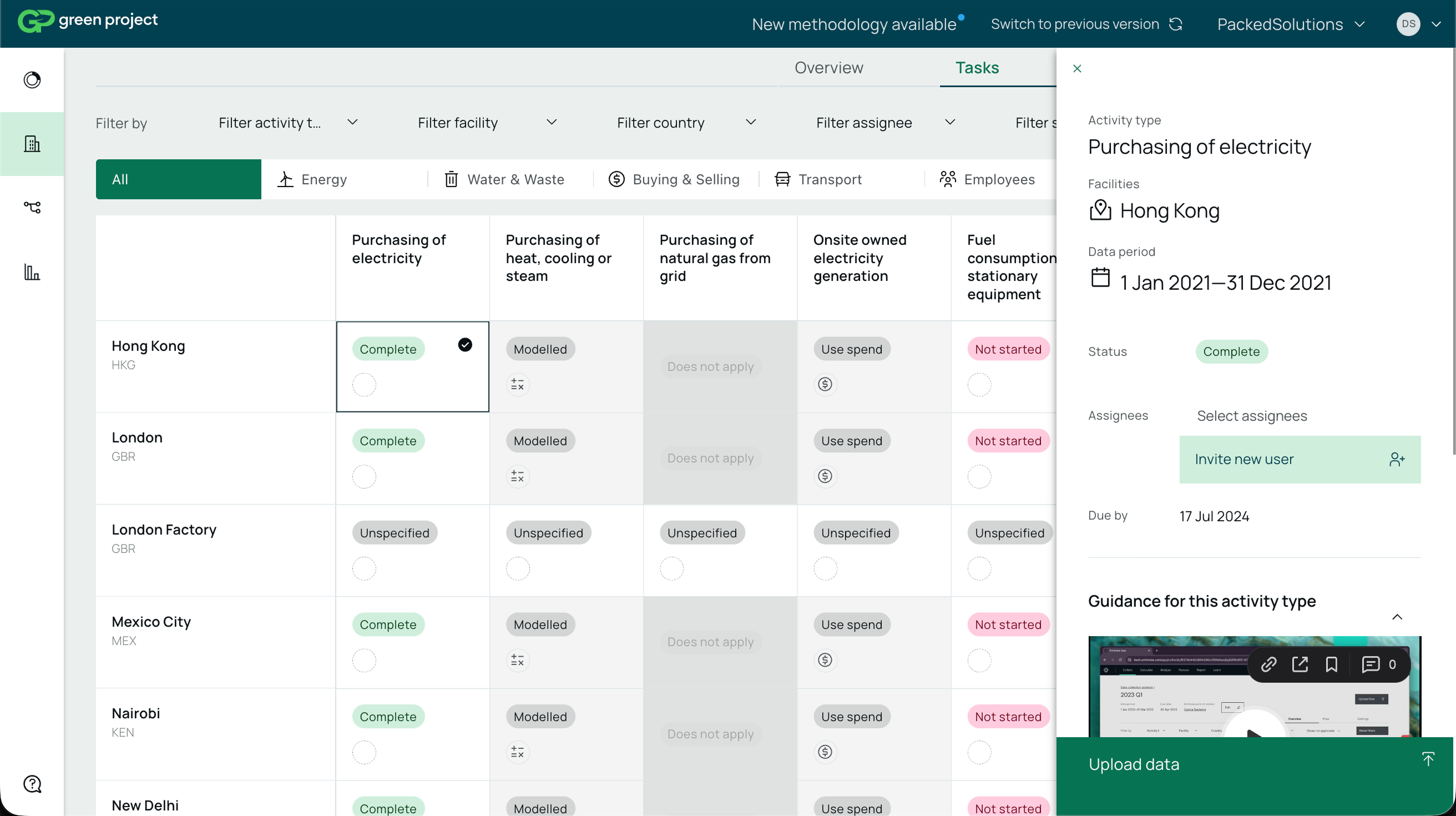Toggle the checked circle in Hong Kong electricity cell
This screenshot has height=816, width=1456.
pos(464,345)
